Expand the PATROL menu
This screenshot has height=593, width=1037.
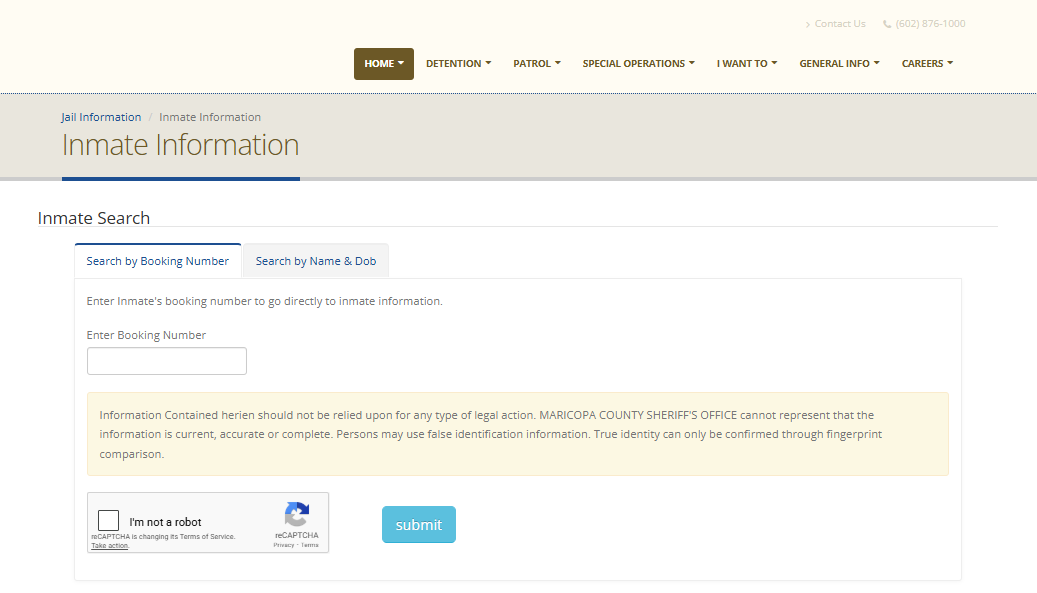tap(537, 64)
